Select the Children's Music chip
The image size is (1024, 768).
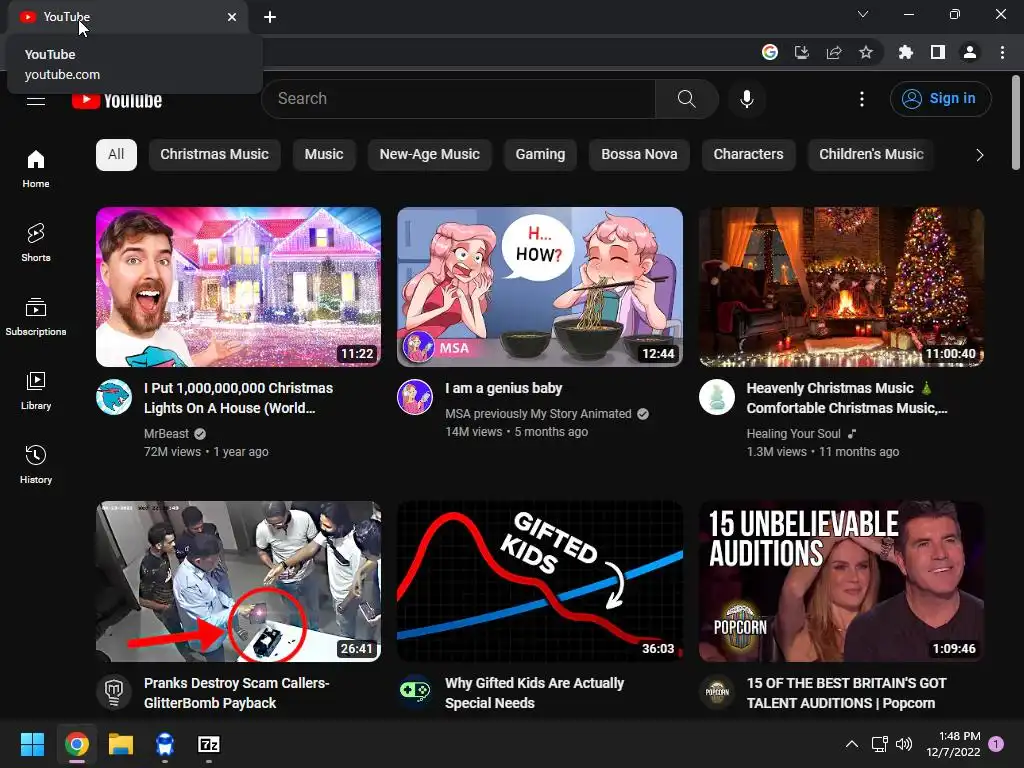[x=871, y=155]
